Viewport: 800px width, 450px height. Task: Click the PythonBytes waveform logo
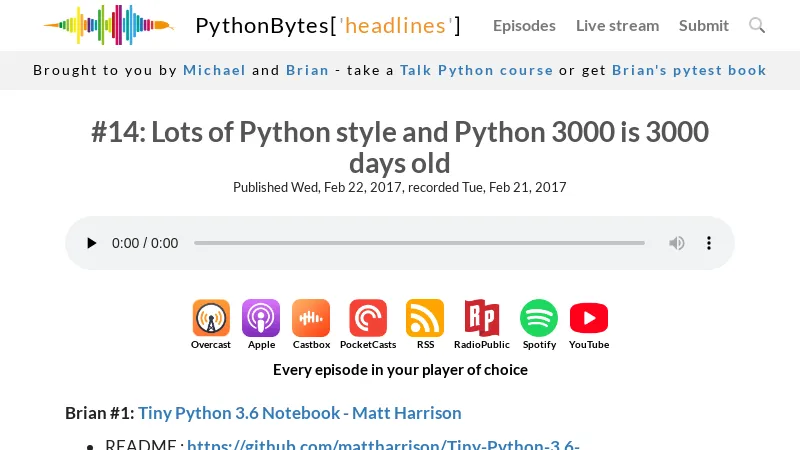[x=108, y=25]
